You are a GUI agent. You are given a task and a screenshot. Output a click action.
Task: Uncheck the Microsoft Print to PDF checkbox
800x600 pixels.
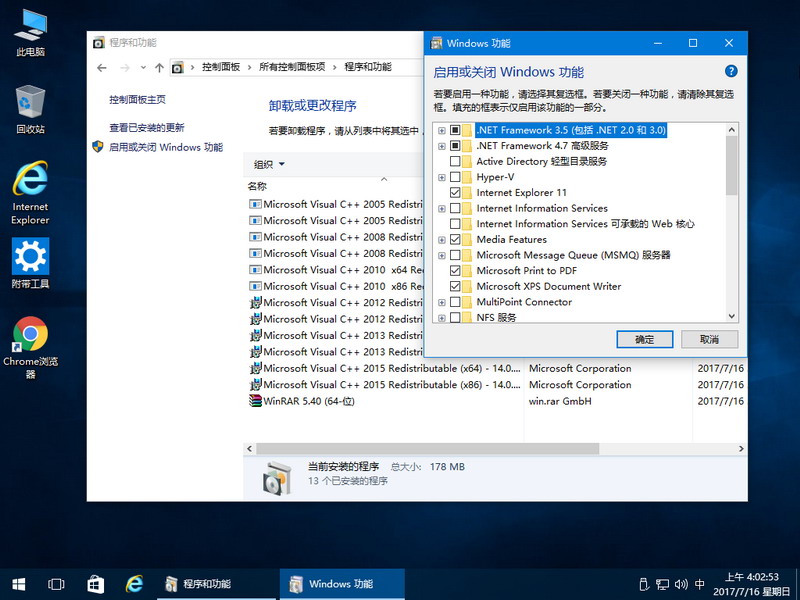(x=455, y=270)
